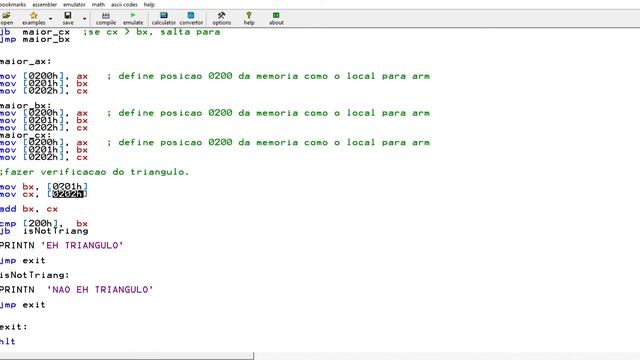Viewport: 640px width, 360px height.
Task: Open help via the question mark icon
Action: click(249, 18)
